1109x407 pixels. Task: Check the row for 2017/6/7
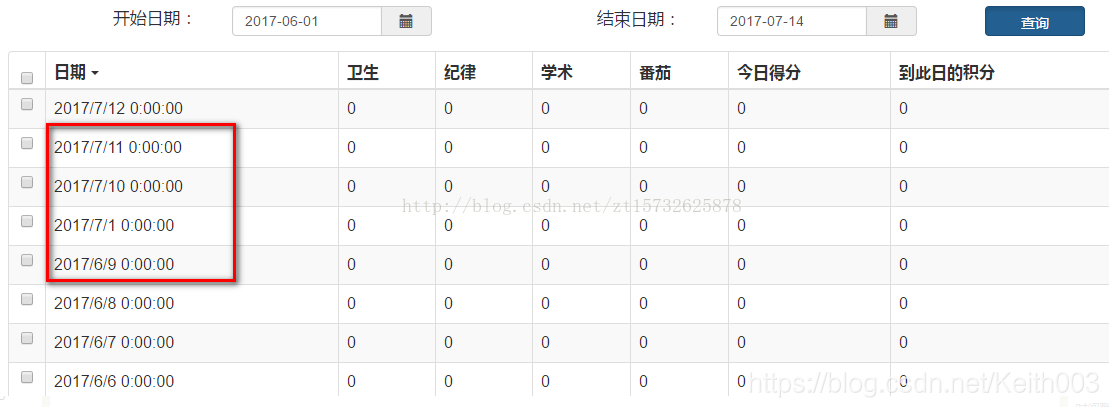(x=27, y=338)
